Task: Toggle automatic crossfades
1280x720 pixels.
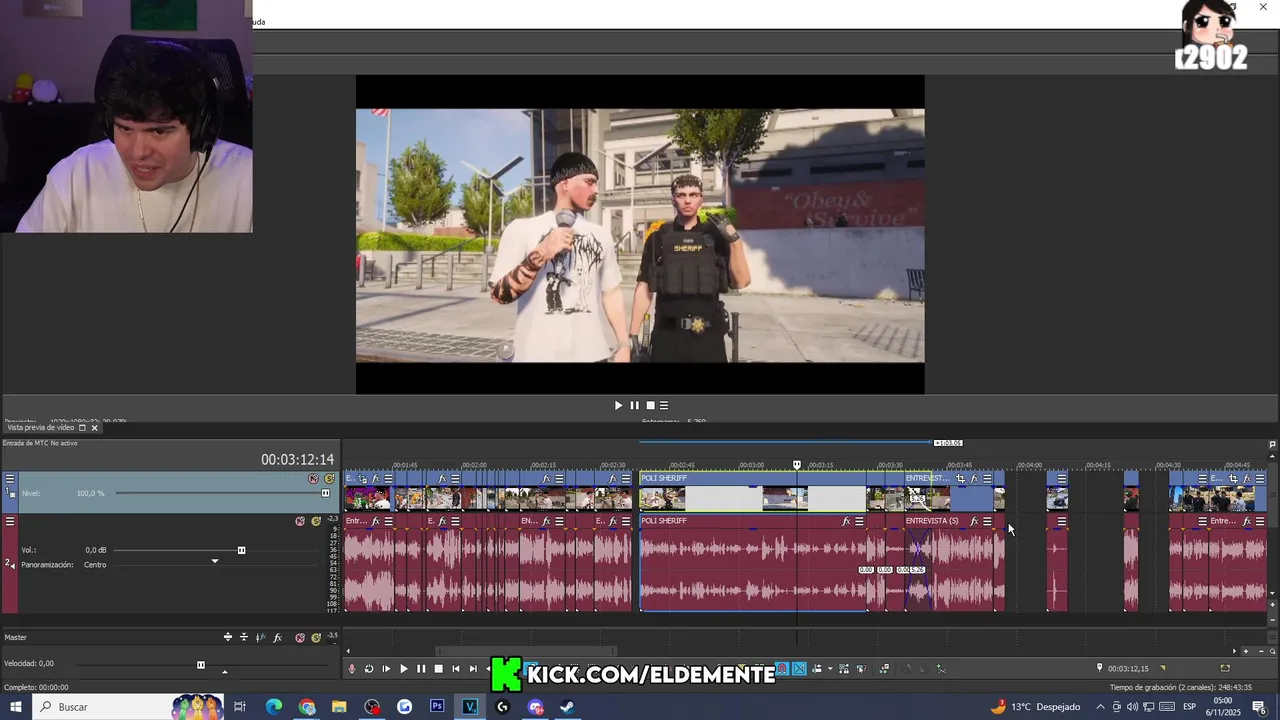Action: (799, 669)
